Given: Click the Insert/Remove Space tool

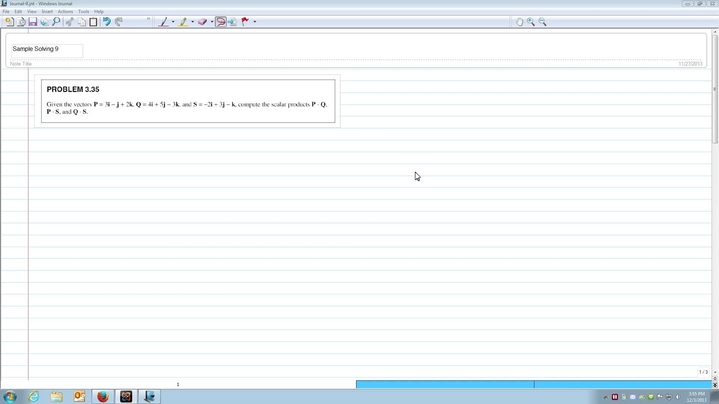Looking at the screenshot, I should coord(232,21).
